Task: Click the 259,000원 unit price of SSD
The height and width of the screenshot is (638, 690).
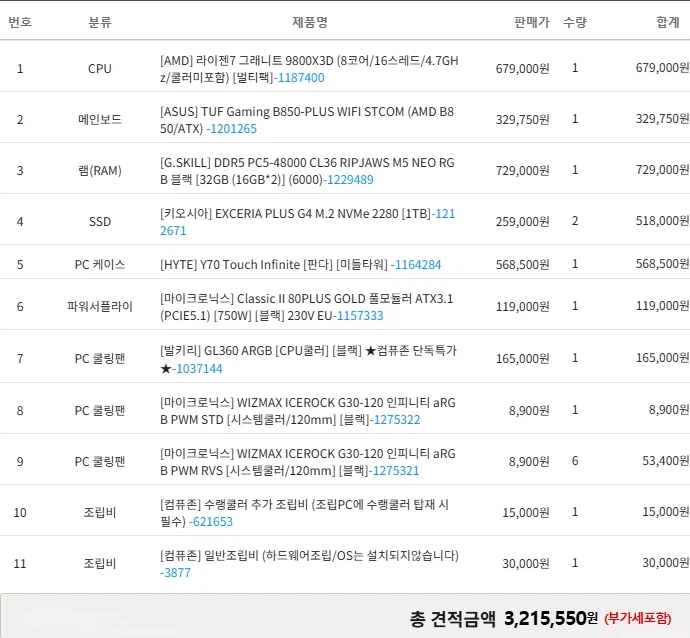Action: coord(523,222)
